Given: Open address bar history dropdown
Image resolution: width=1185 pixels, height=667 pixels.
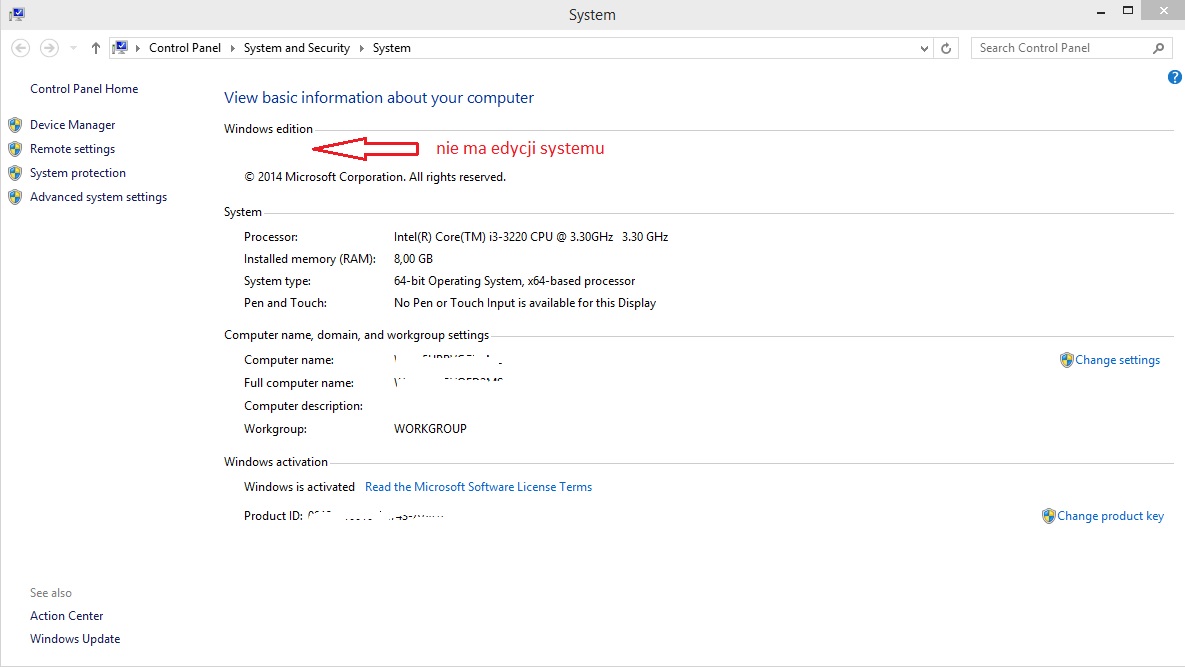Looking at the screenshot, I should tap(924, 48).
